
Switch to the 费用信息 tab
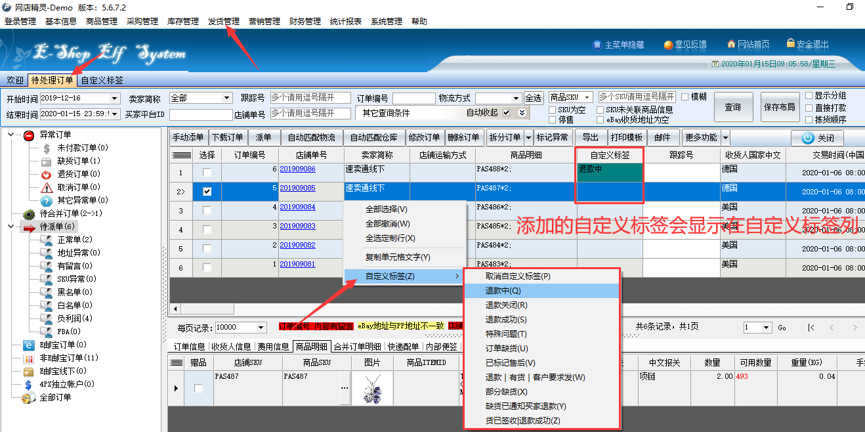pyautogui.click(x=274, y=346)
